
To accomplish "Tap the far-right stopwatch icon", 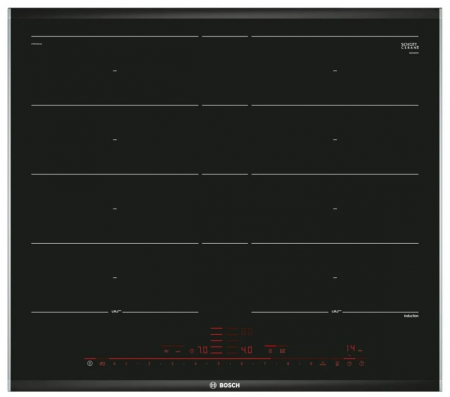I will coord(362,364).
